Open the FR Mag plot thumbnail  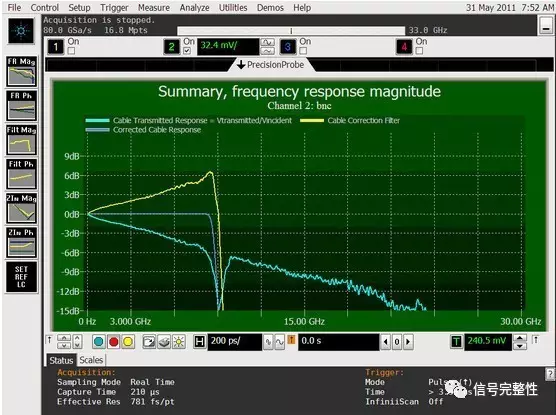22,72
